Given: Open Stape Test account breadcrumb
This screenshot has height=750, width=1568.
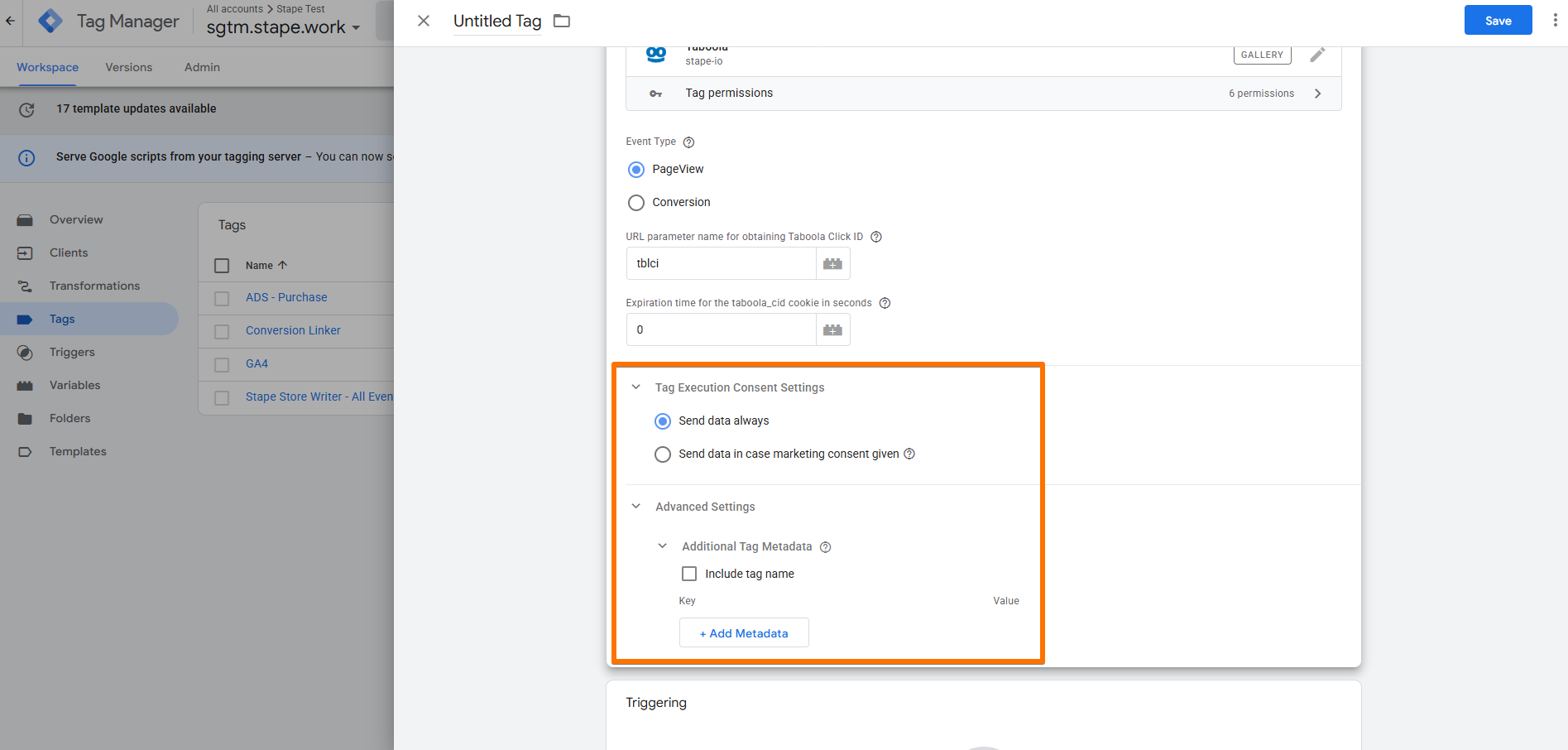Looking at the screenshot, I should click(x=300, y=9).
